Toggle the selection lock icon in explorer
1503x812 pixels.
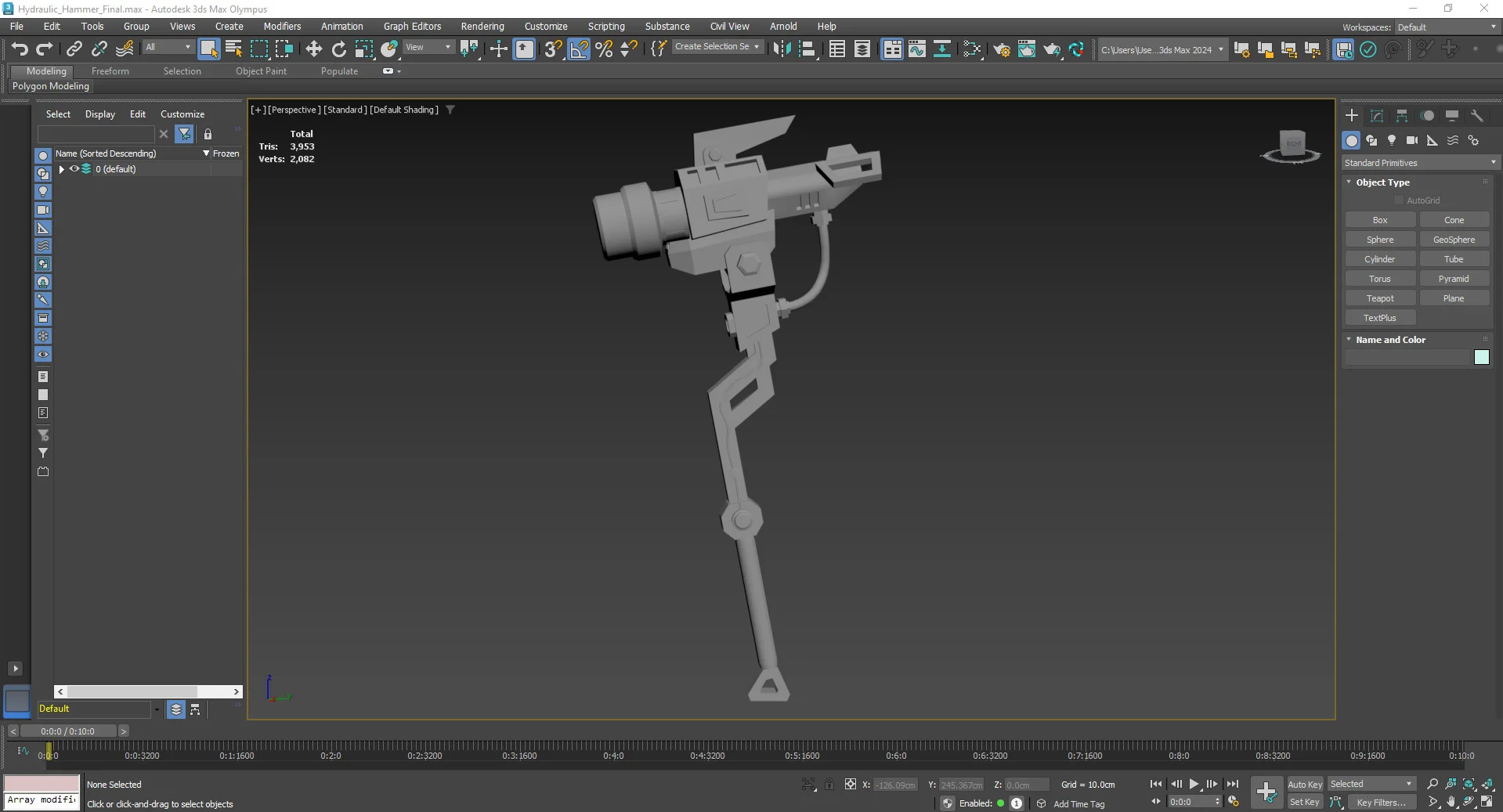pyautogui.click(x=208, y=134)
